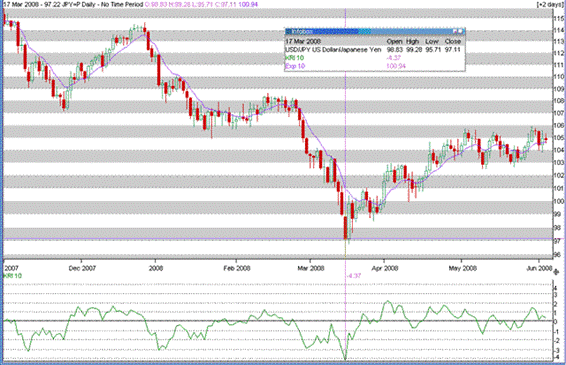Click the [+2 days] label at top right
This screenshot has height=365, width=566.
pyautogui.click(x=550, y=4)
